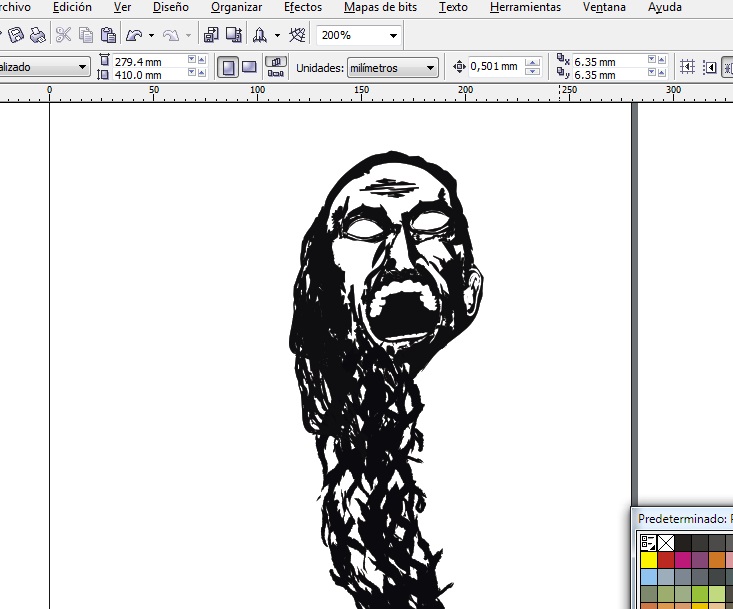Screen dimensions: 733x609
Task: Click the duplicate distance x icon
Action: [x=563, y=59]
